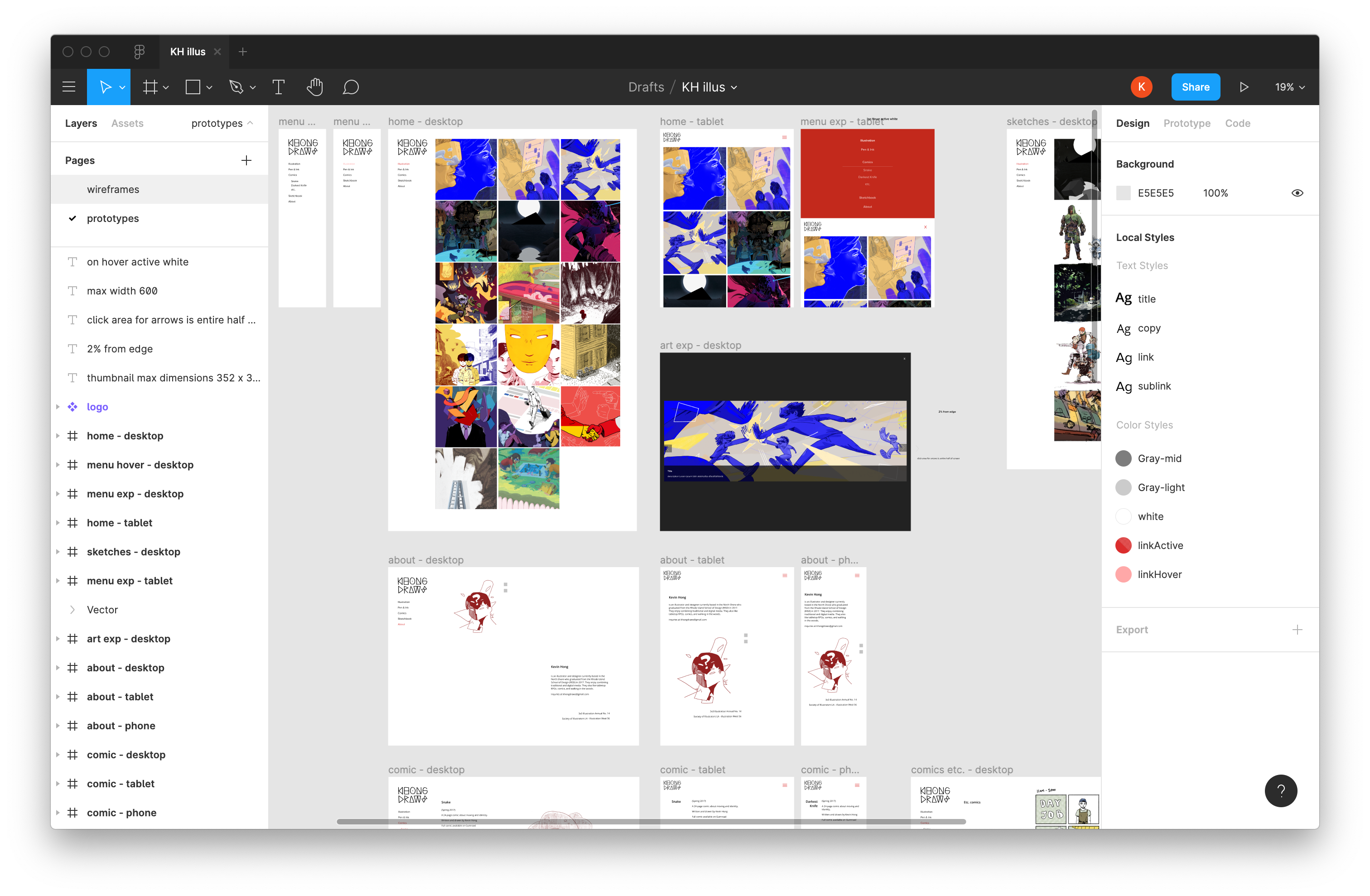Image resolution: width=1370 pixels, height=896 pixels.
Task: Click the title text style Ag icon
Action: 1124,298
